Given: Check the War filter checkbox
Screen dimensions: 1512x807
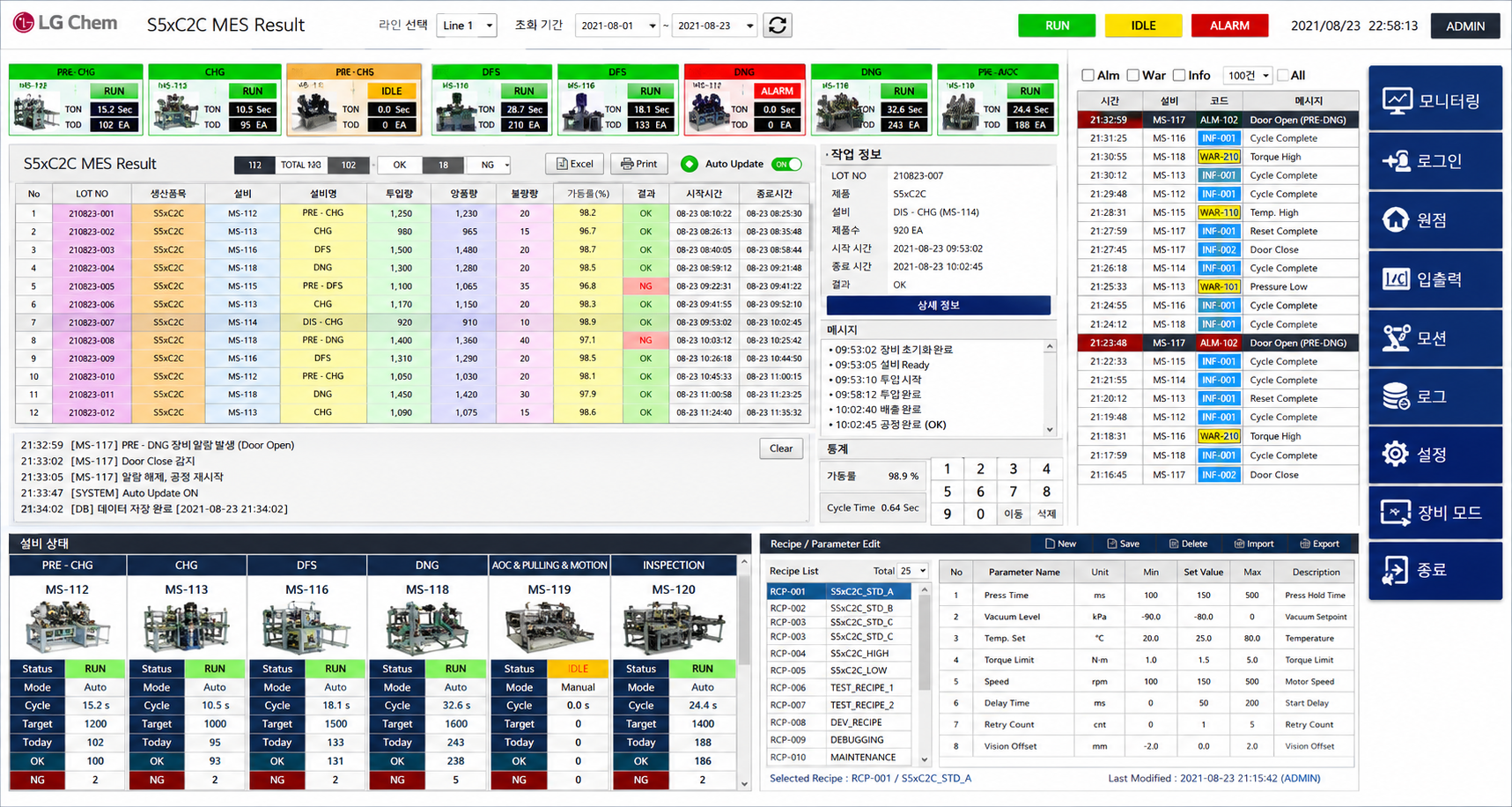Looking at the screenshot, I should pos(1133,76).
